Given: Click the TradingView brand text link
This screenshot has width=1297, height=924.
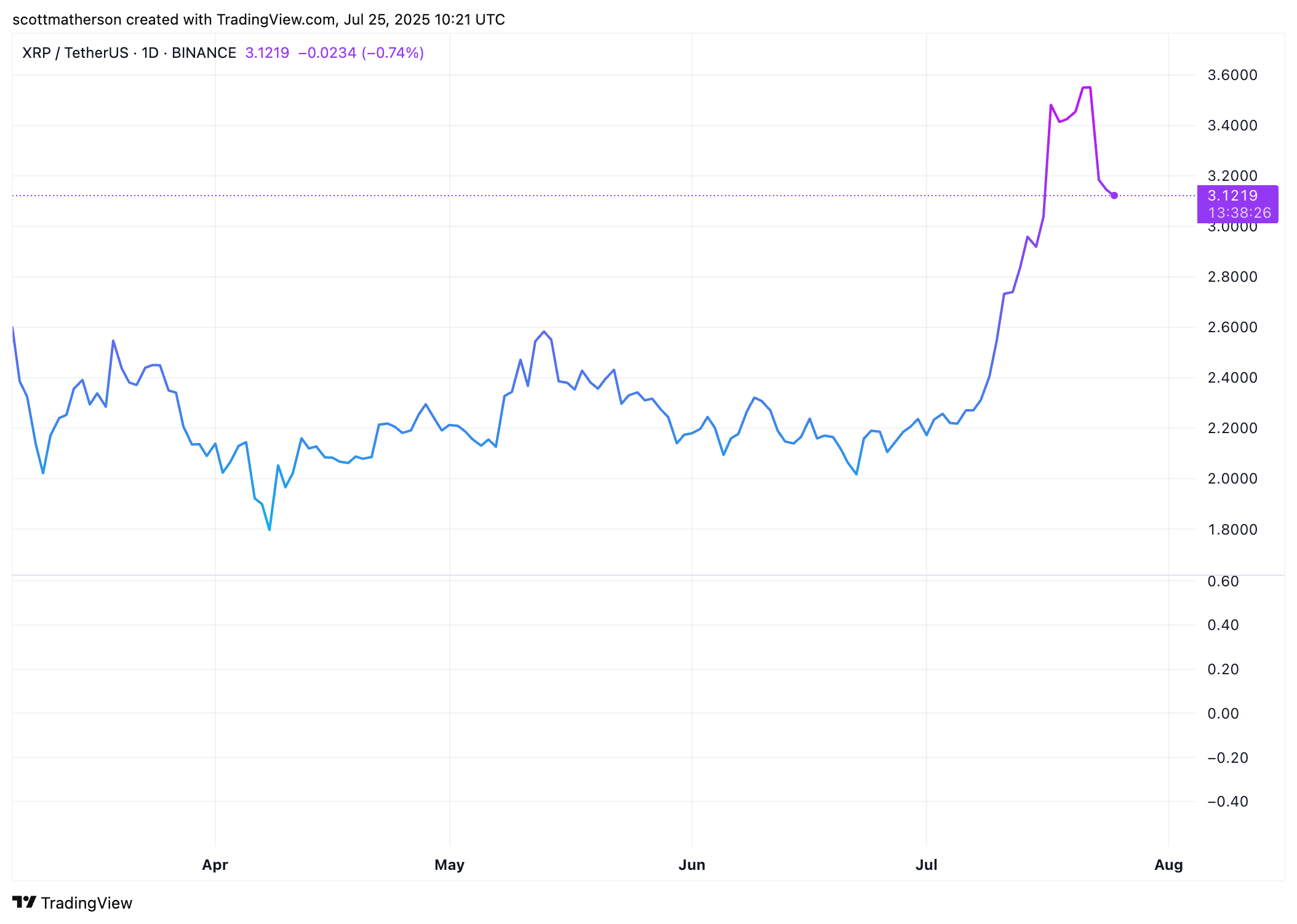Looking at the screenshot, I should (x=86, y=903).
